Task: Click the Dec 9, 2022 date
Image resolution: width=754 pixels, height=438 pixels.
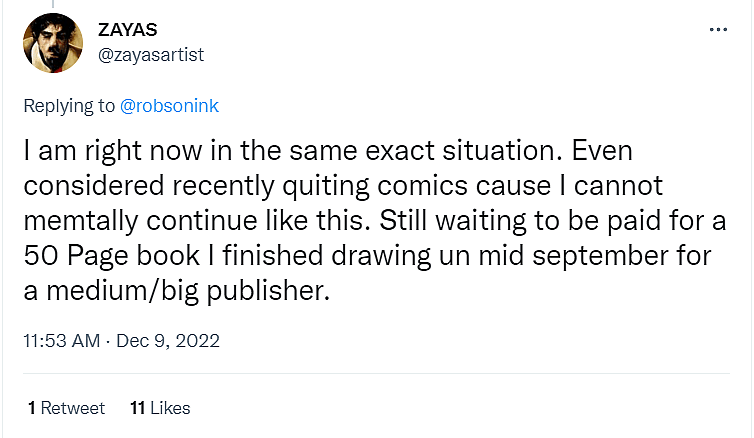Action: pos(170,341)
